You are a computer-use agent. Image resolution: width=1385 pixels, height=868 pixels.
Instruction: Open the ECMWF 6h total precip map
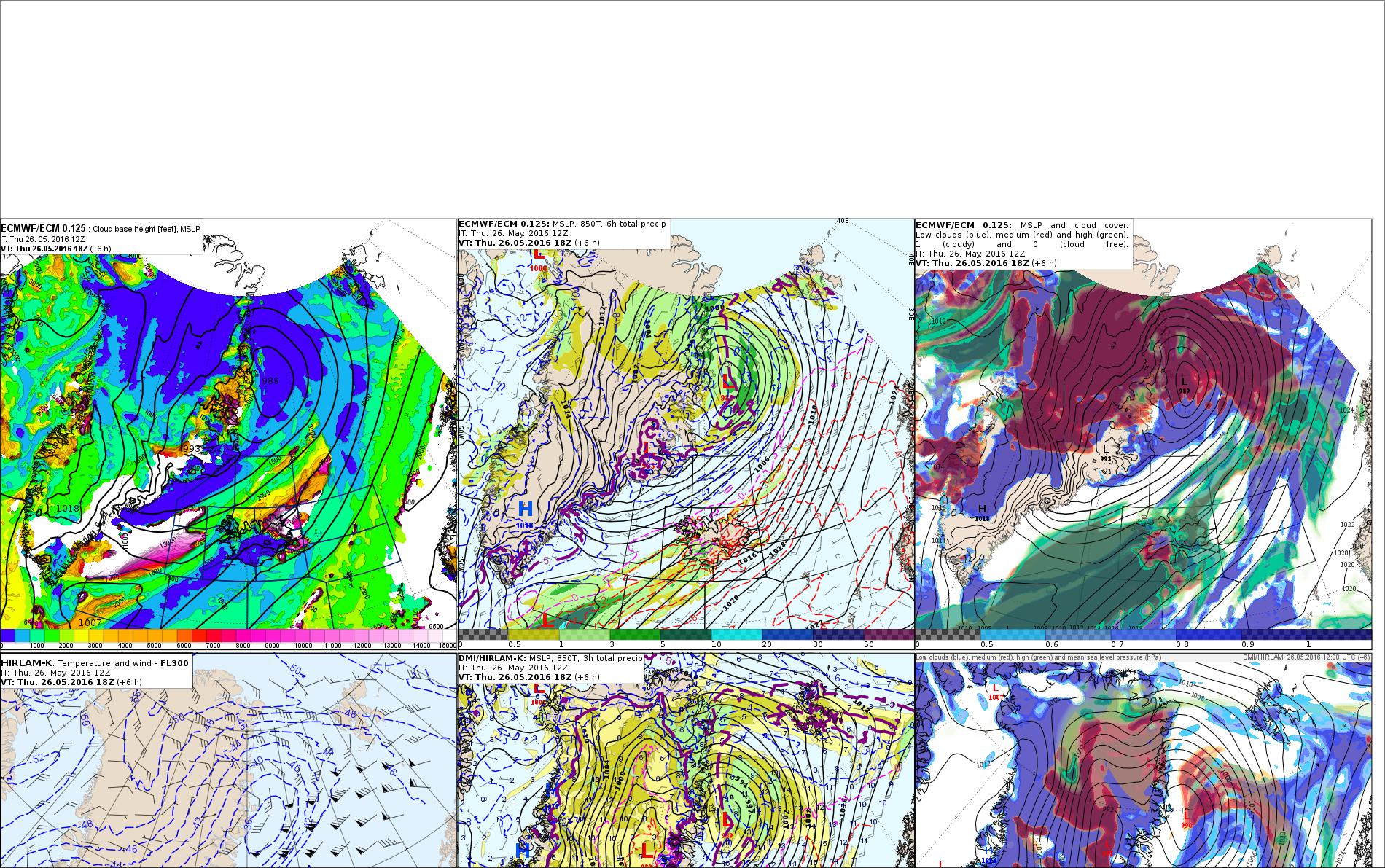(686, 434)
